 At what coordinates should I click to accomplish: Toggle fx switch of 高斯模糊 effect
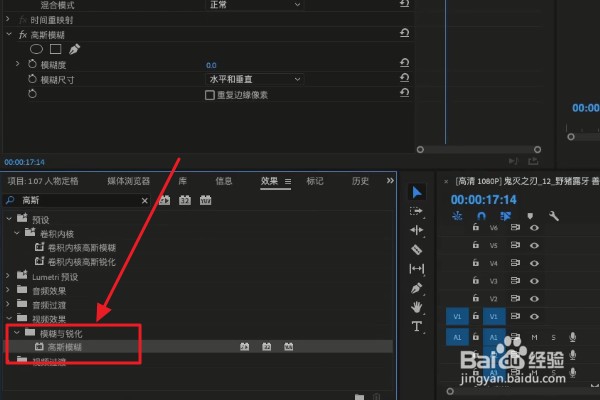click(x=23, y=35)
